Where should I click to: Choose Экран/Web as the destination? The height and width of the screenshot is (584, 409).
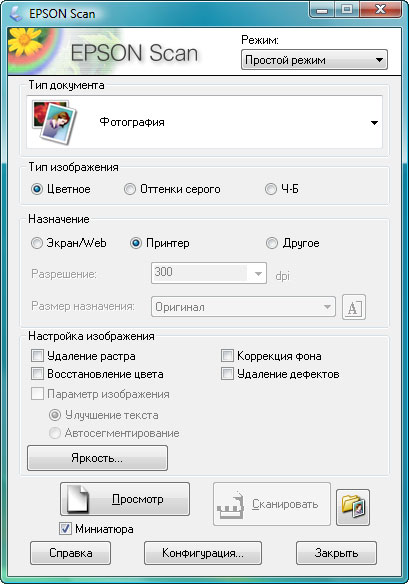tap(37, 243)
